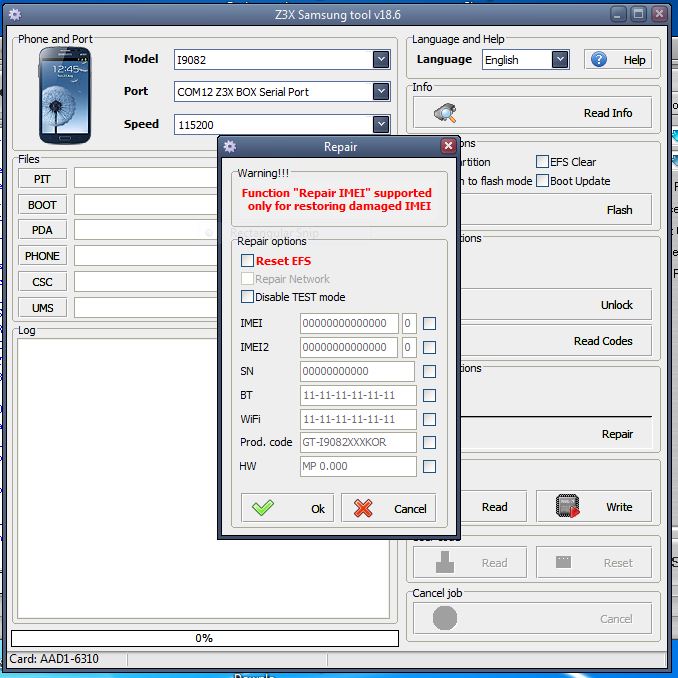Click the CSC file button

pyautogui.click(x=42, y=282)
